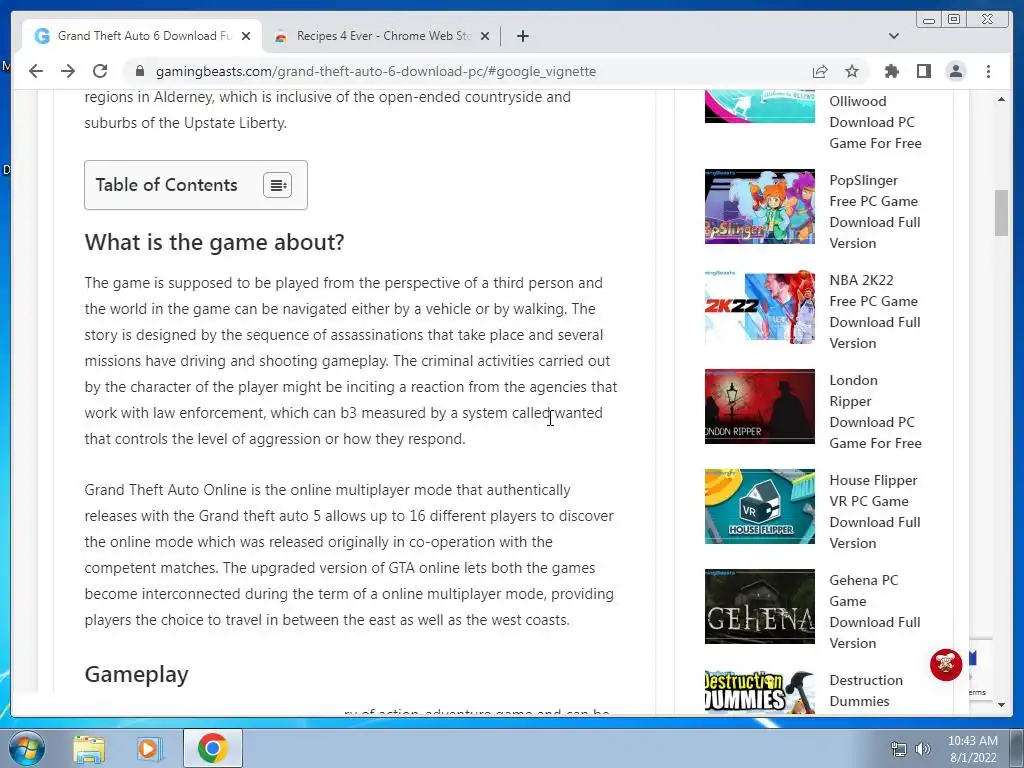Open the Destruction Dummies thumbnail
The image size is (1024, 768).
(x=760, y=692)
